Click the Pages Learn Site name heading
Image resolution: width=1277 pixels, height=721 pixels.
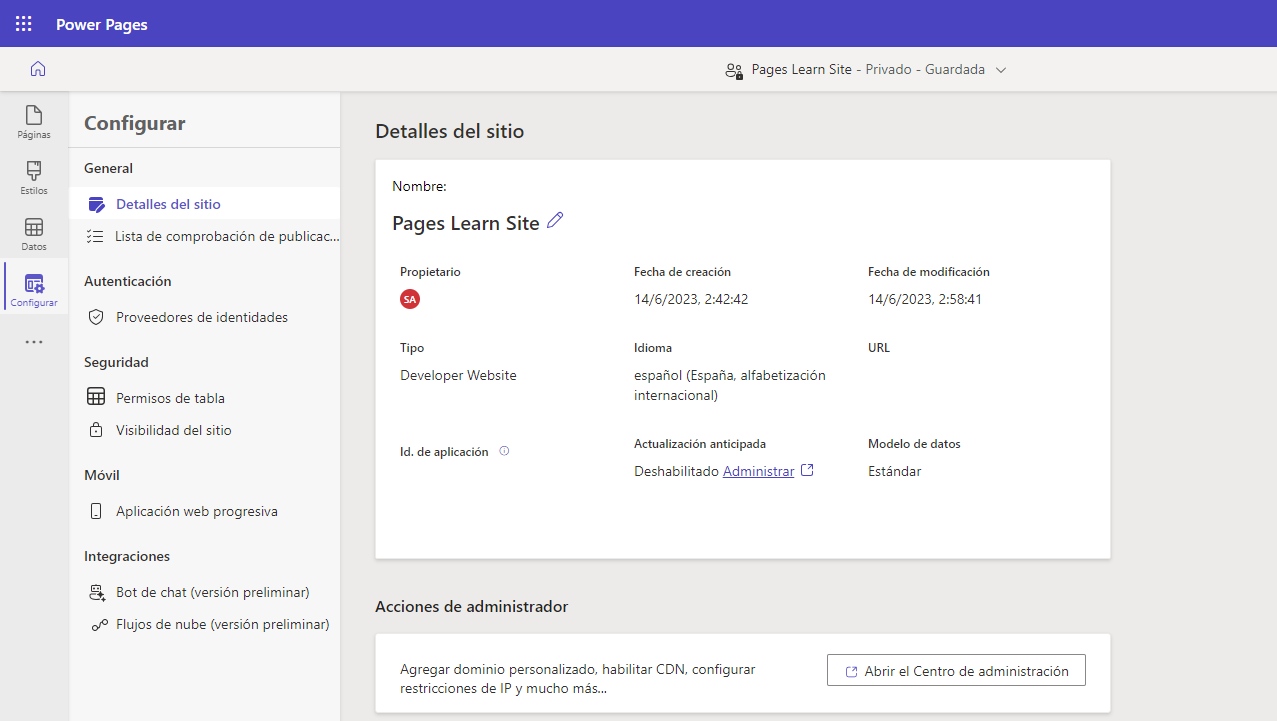click(x=466, y=223)
